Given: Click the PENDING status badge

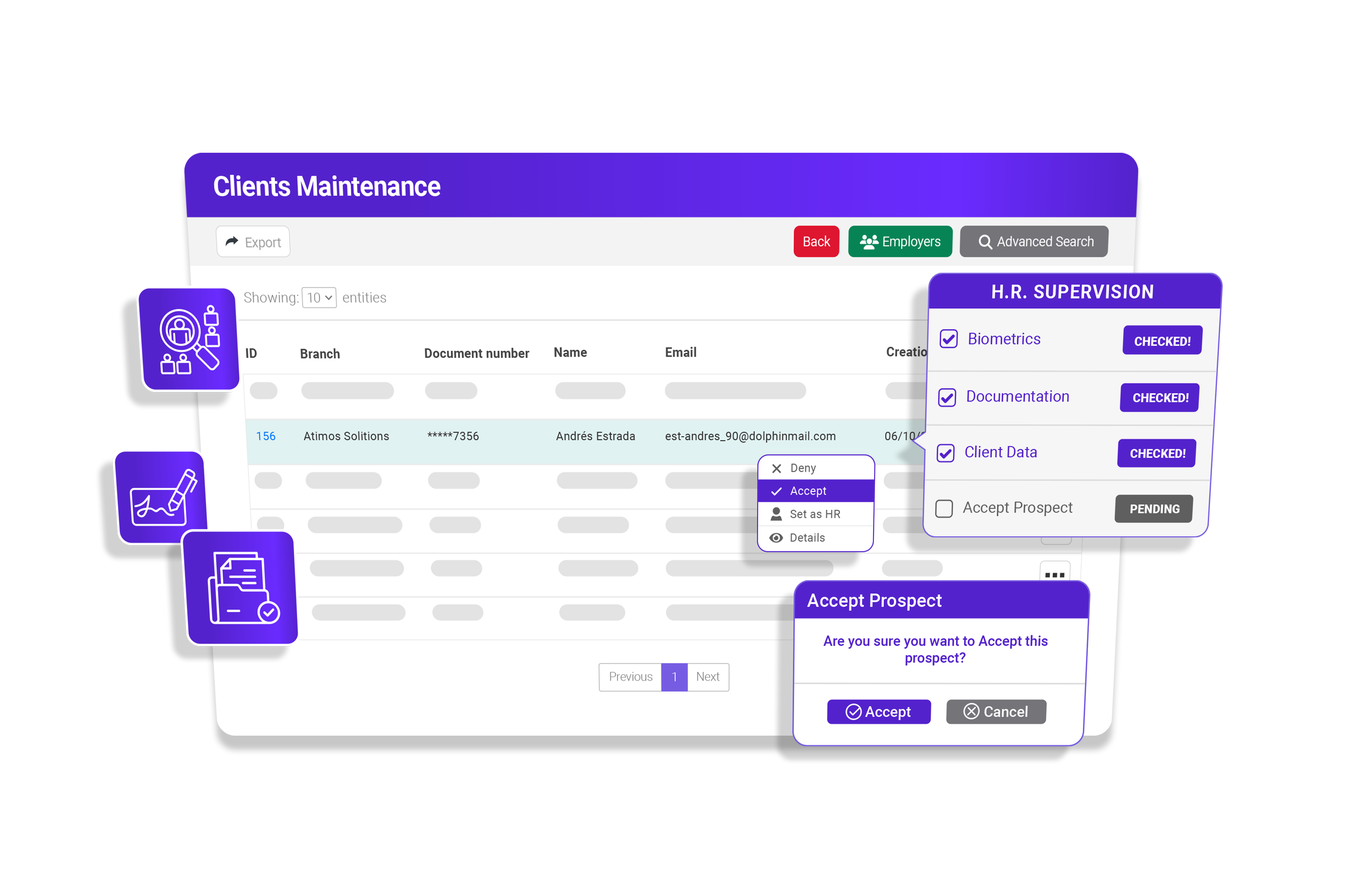Looking at the screenshot, I should tap(1154, 509).
